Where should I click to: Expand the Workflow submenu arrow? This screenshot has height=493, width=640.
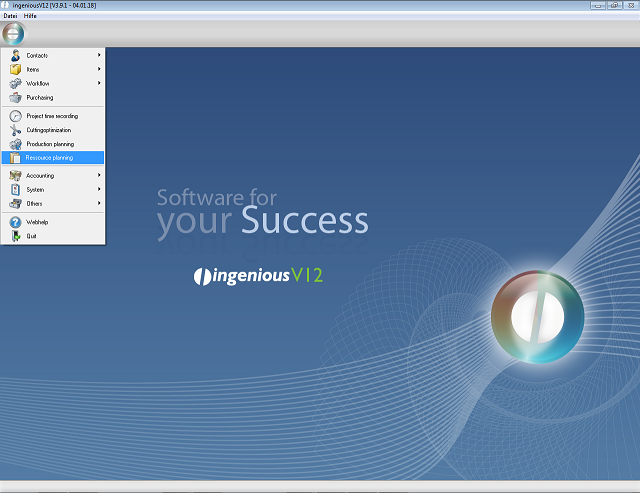coord(99,83)
